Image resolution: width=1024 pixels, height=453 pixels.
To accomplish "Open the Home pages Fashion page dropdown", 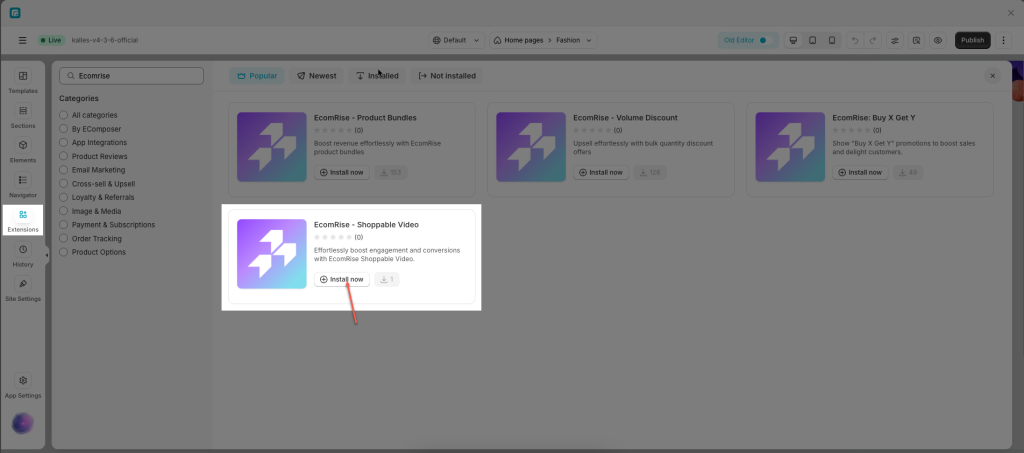I will click(543, 40).
